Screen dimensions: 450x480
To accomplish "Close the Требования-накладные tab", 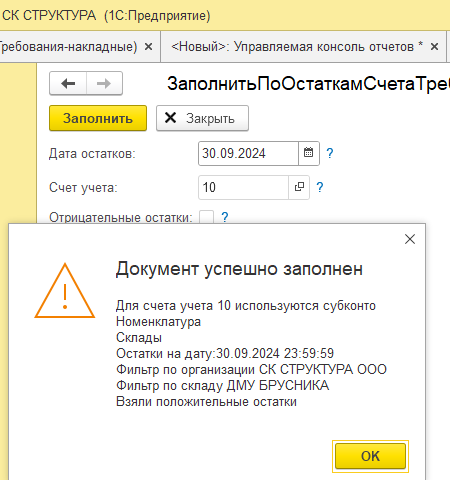I will [x=149, y=47].
